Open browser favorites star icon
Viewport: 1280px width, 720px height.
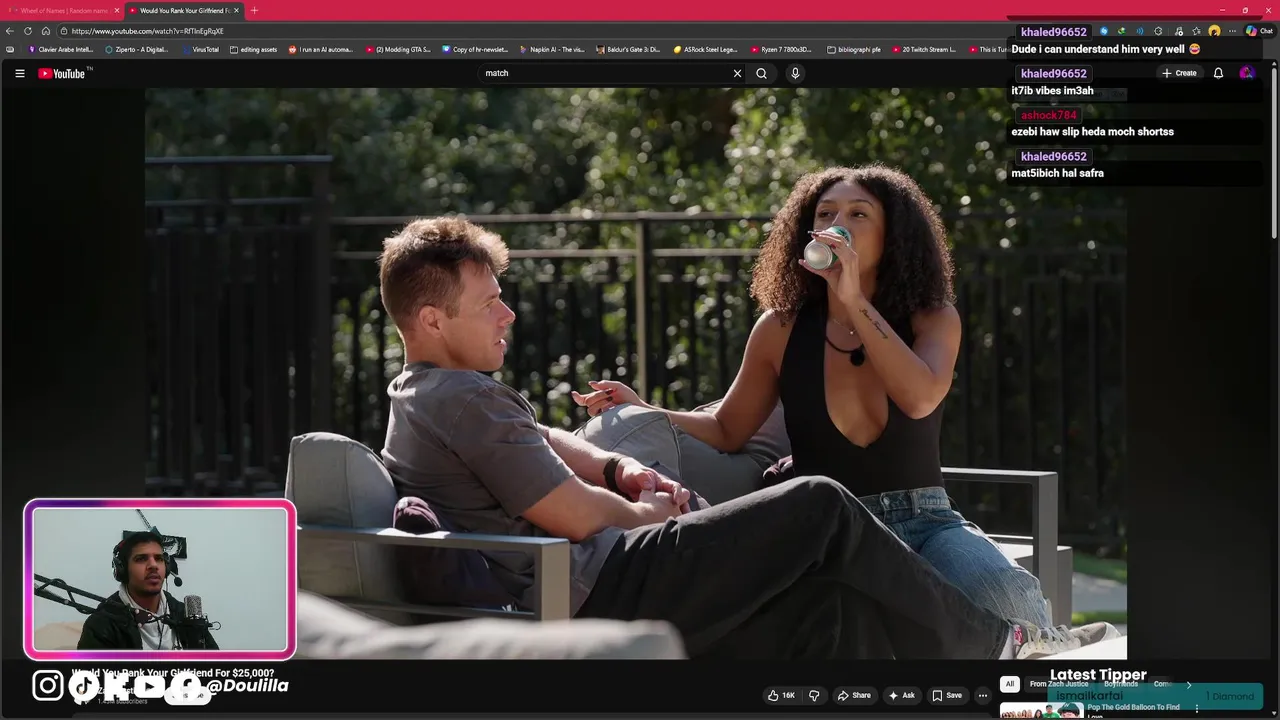[x=1196, y=31]
